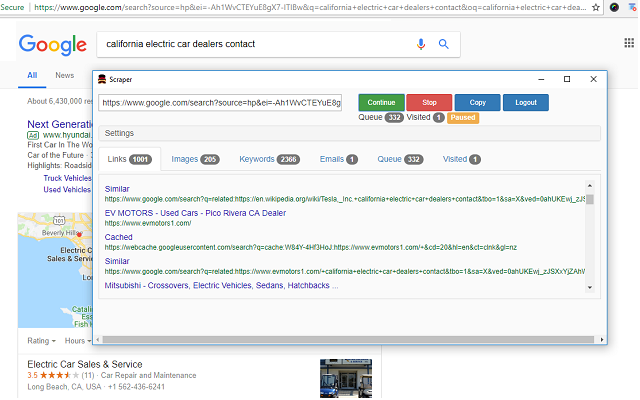Click the Cached link
Image resolution: width=640 pixels, height=400 pixels.
click(118, 237)
